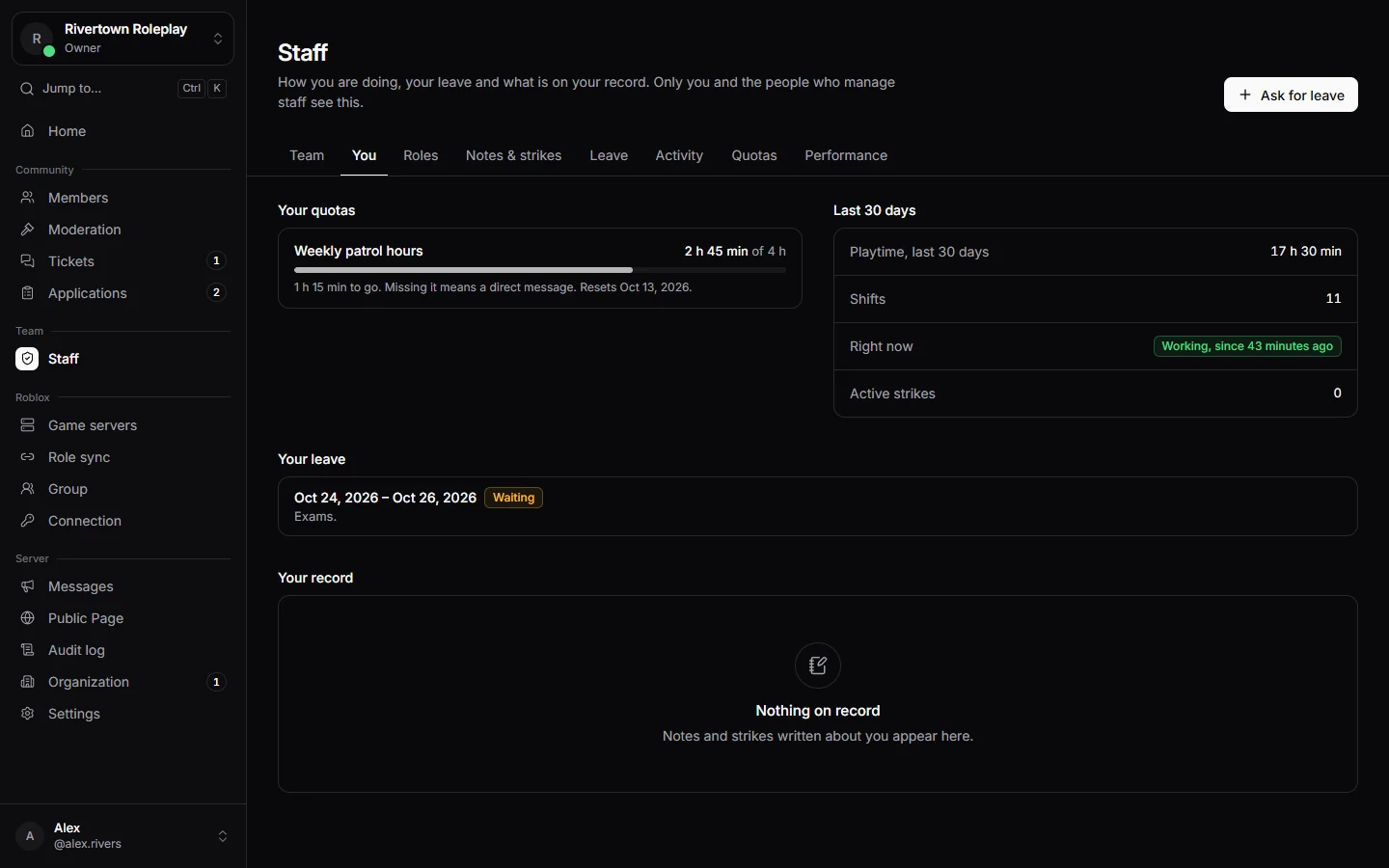Image resolution: width=1389 pixels, height=868 pixels.
Task: Click the Role sync link icon
Action: tap(28, 457)
